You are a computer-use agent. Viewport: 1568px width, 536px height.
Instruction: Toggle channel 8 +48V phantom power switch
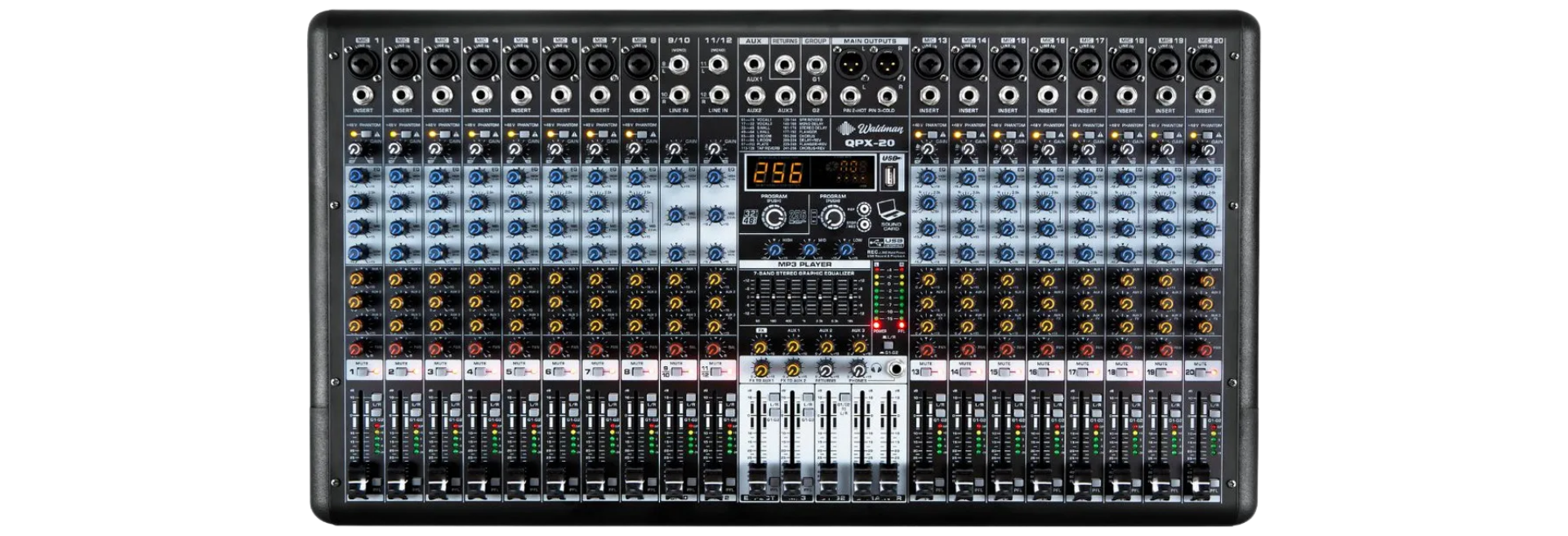642,134
